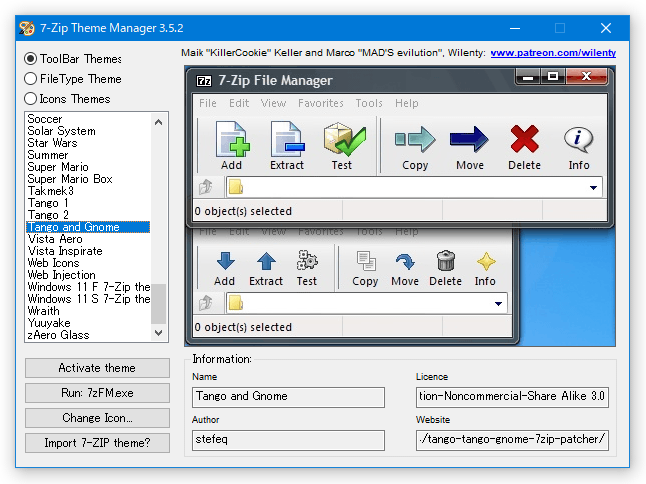Click the Activate theme button
646x484 pixels.
coord(97,368)
